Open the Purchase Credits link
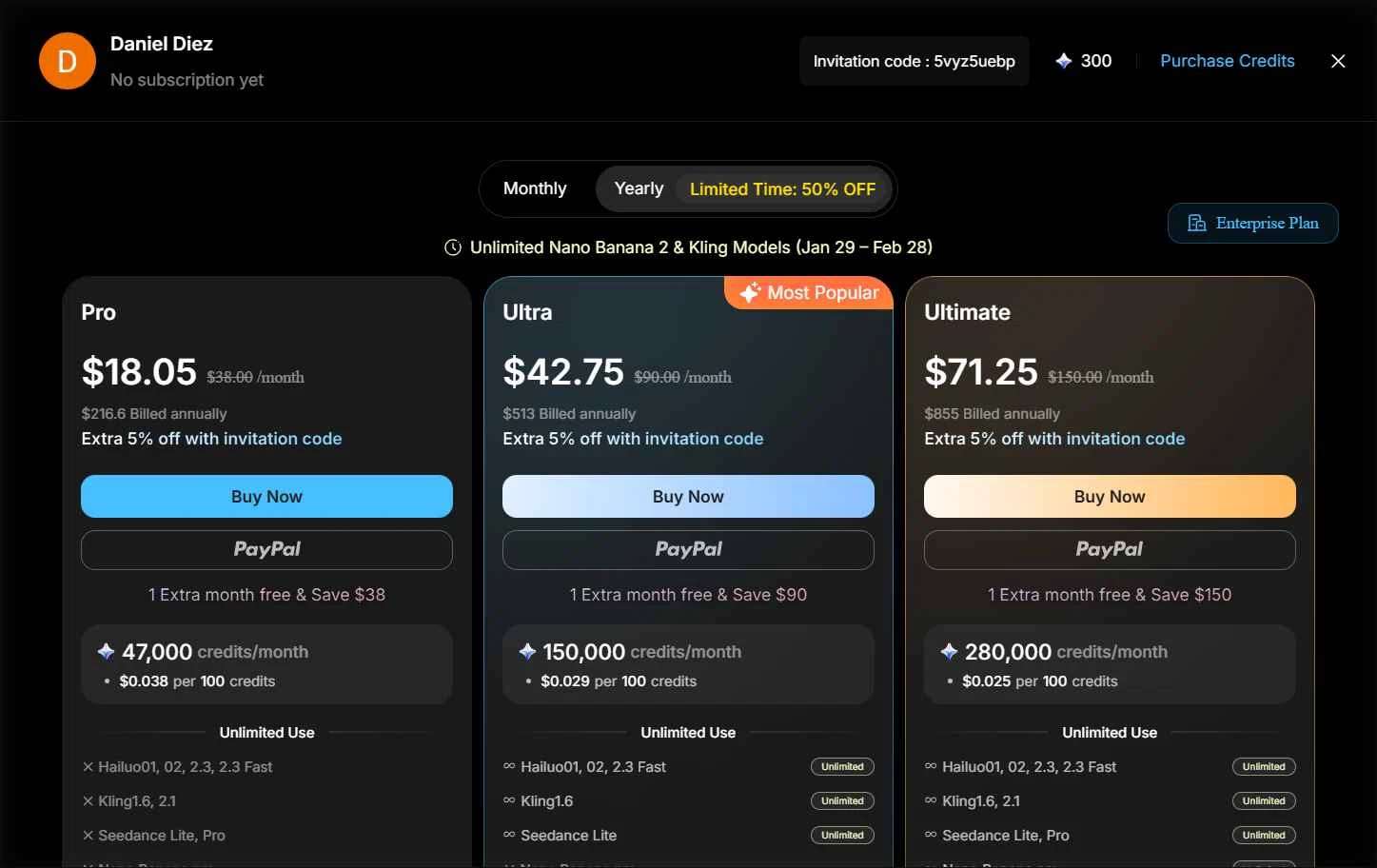This screenshot has width=1377, height=868. pos(1228,61)
